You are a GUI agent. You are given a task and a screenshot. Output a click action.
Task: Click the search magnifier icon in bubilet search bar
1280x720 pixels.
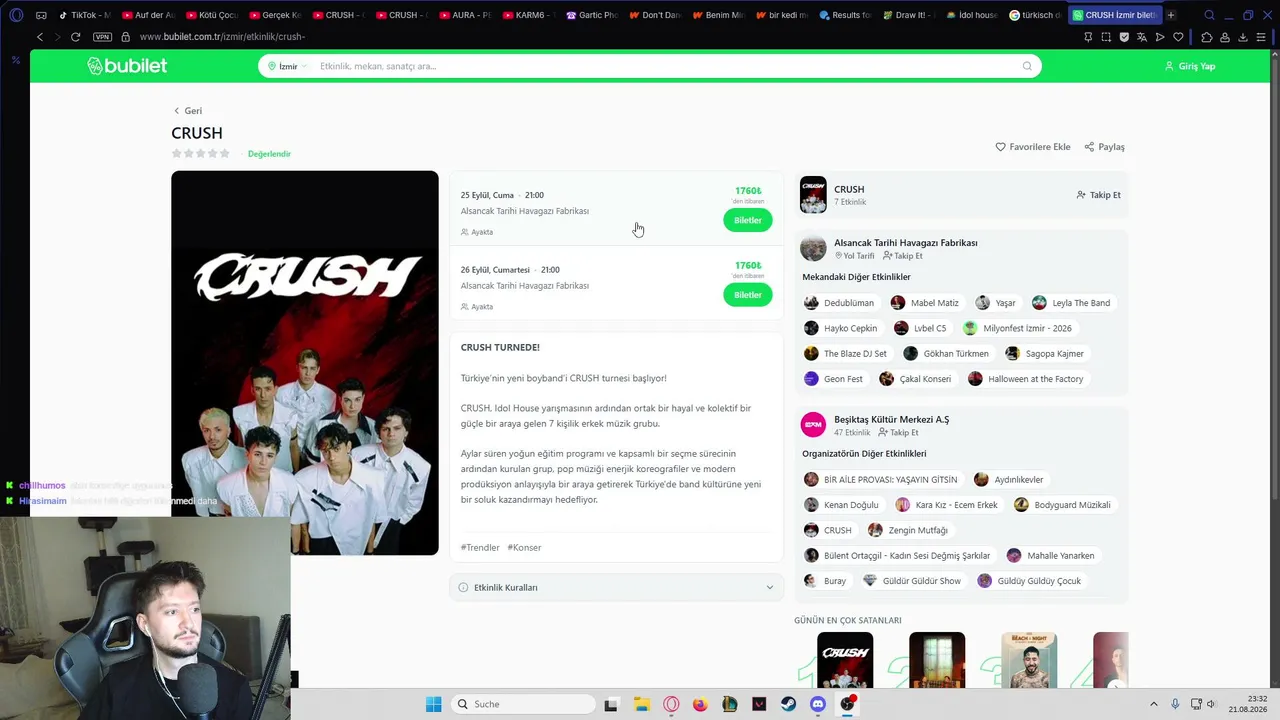[1027, 66]
